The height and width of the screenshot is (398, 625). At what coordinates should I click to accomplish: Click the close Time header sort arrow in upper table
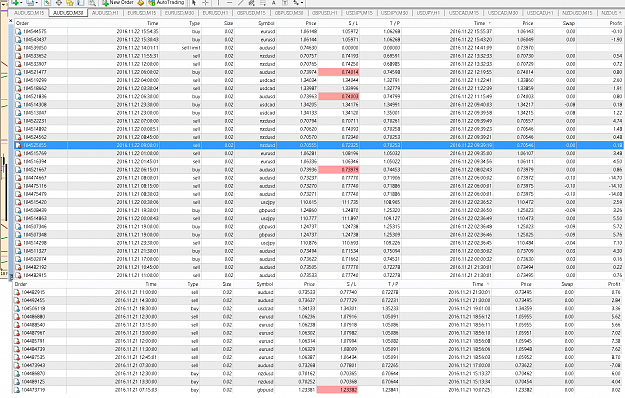click(490, 23)
